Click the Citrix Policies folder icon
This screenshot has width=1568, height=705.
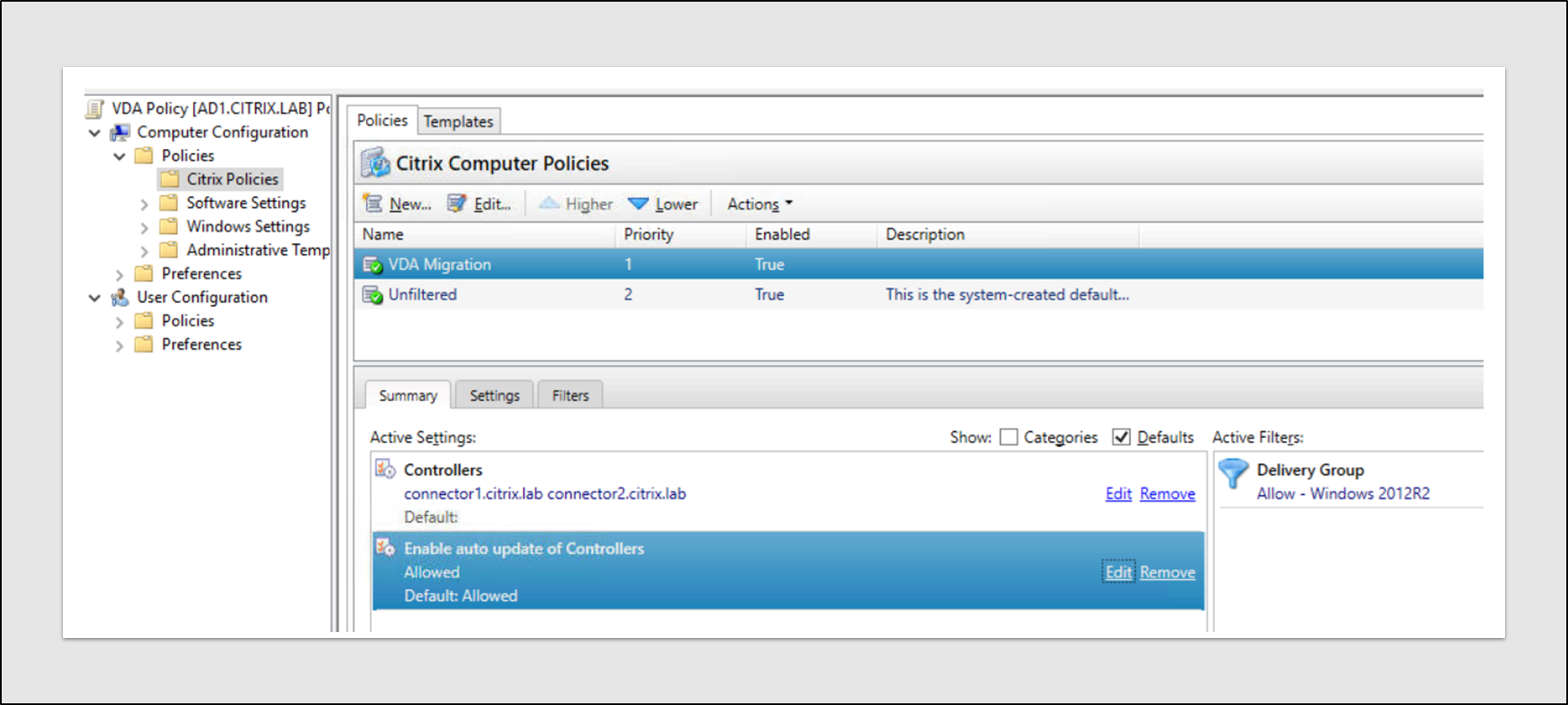point(170,179)
